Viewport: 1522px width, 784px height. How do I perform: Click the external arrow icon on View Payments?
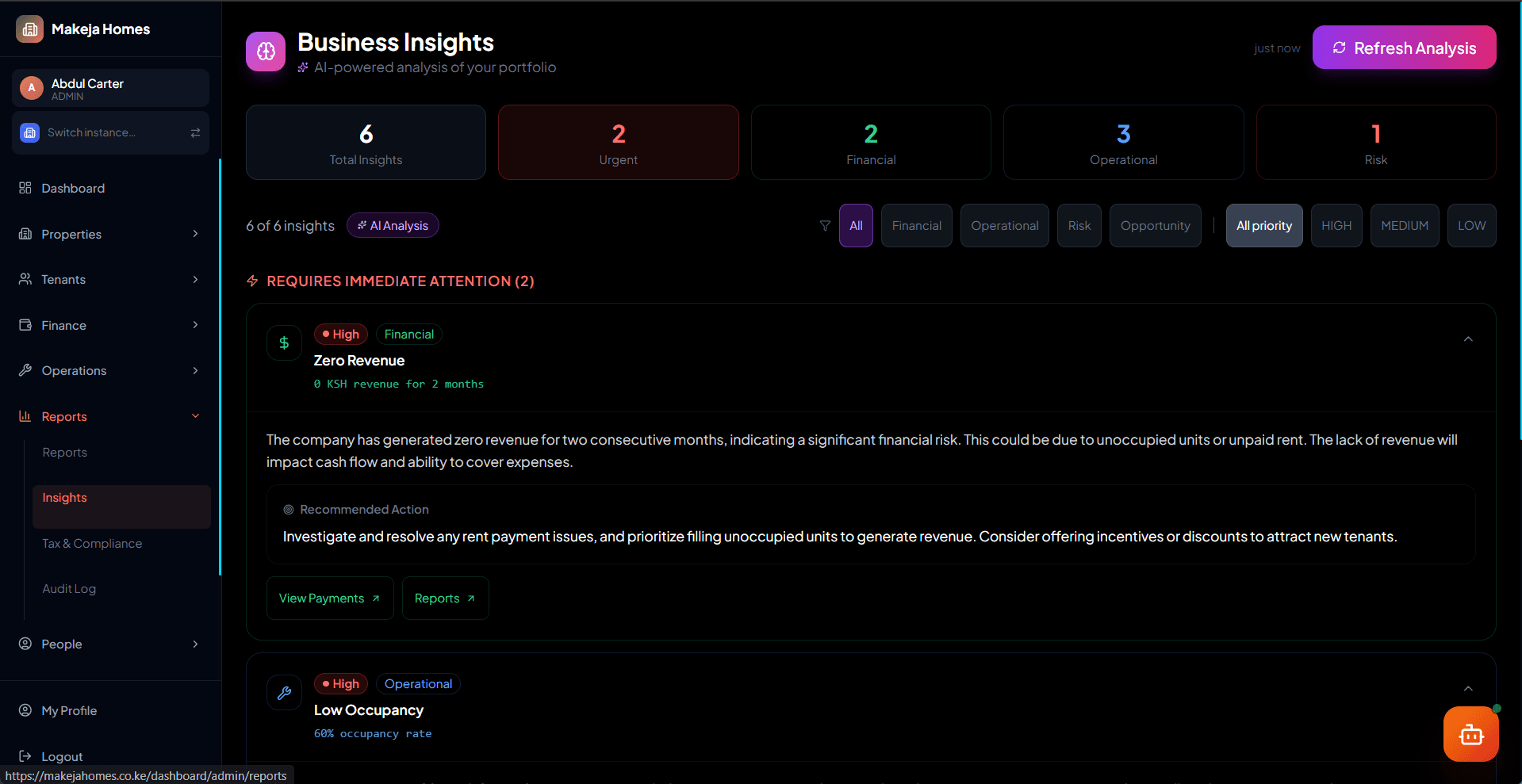point(376,599)
